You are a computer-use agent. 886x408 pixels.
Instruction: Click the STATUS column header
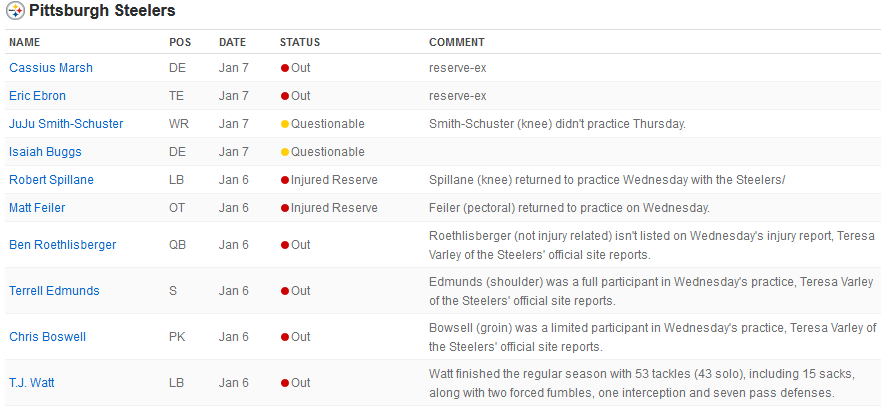pyautogui.click(x=300, y=42)
